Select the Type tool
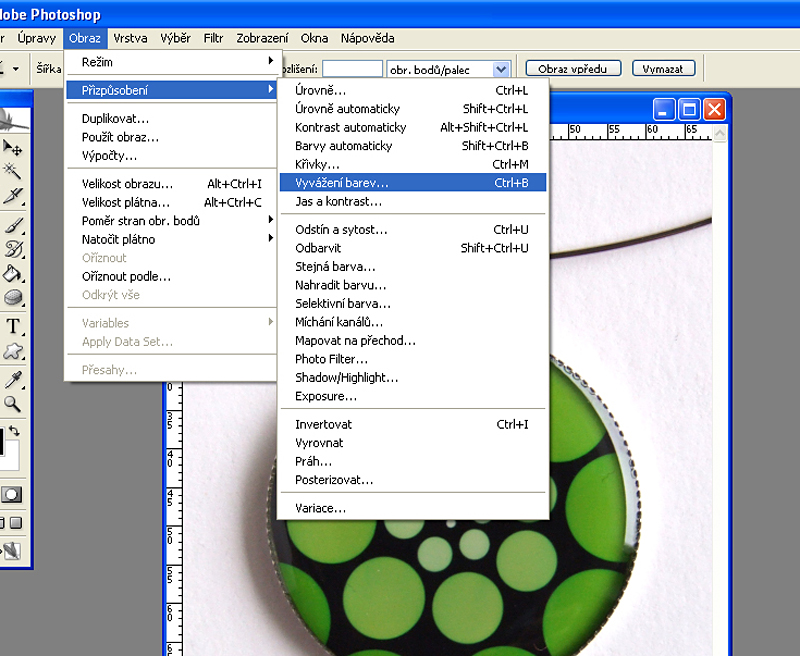 13,326
